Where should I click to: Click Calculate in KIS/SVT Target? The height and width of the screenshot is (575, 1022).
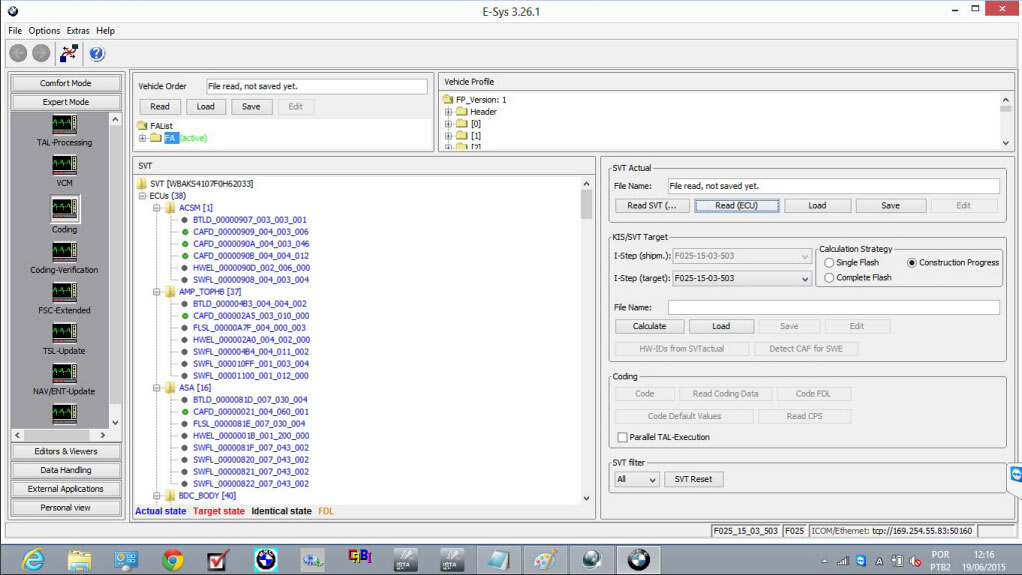coord(649,326)
